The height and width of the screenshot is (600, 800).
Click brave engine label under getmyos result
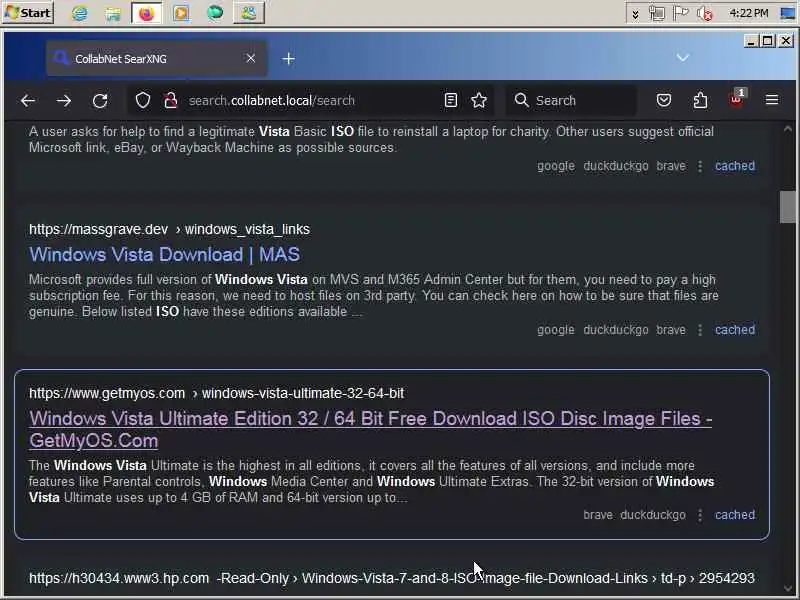598,515
